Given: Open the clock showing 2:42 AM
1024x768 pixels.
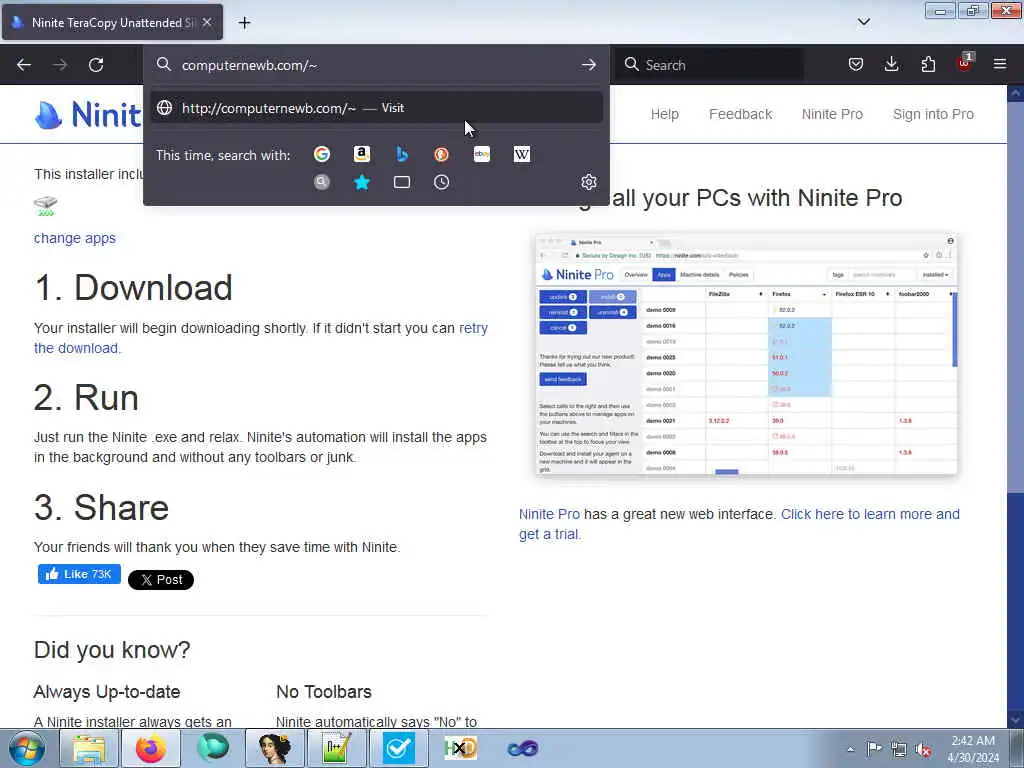Looking at the screenshot, I should pyautogui.click(x=973, y=749).
